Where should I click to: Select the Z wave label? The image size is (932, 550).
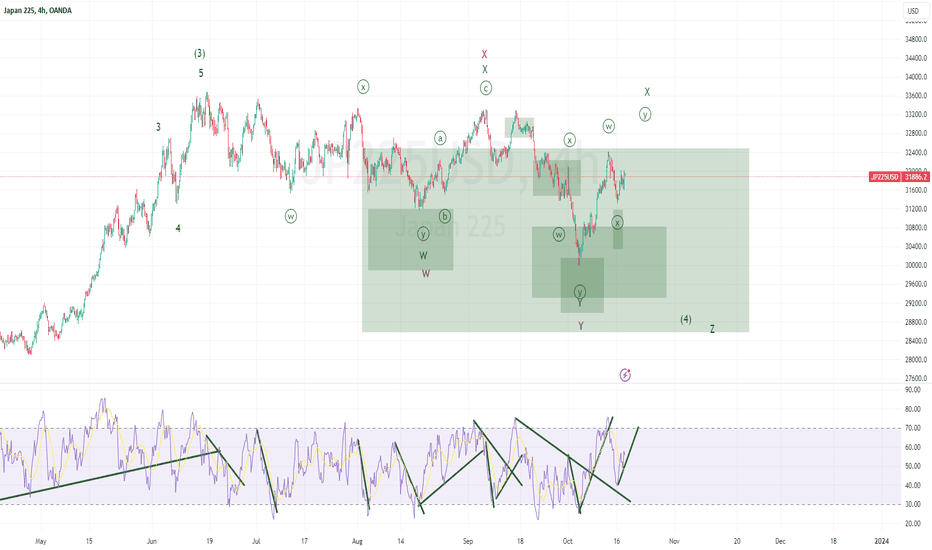point(712,329)
